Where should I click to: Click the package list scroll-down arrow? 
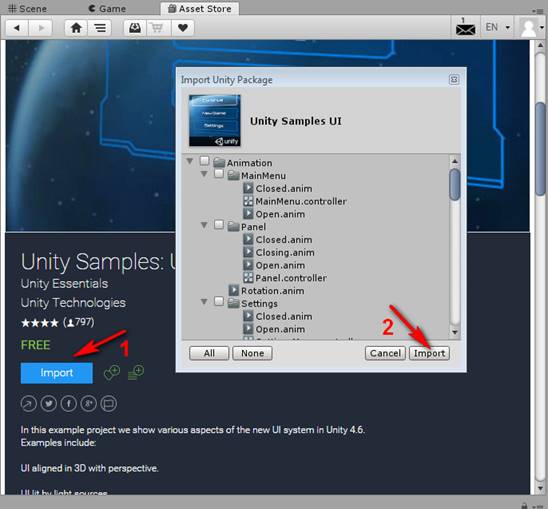[455, 332]
